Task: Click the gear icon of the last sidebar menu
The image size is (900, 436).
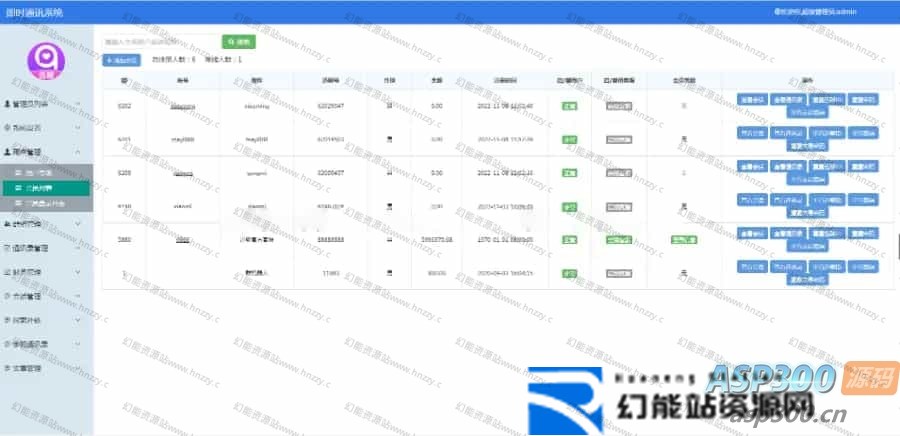Action: pyautogui.click(x=6, y=368)
